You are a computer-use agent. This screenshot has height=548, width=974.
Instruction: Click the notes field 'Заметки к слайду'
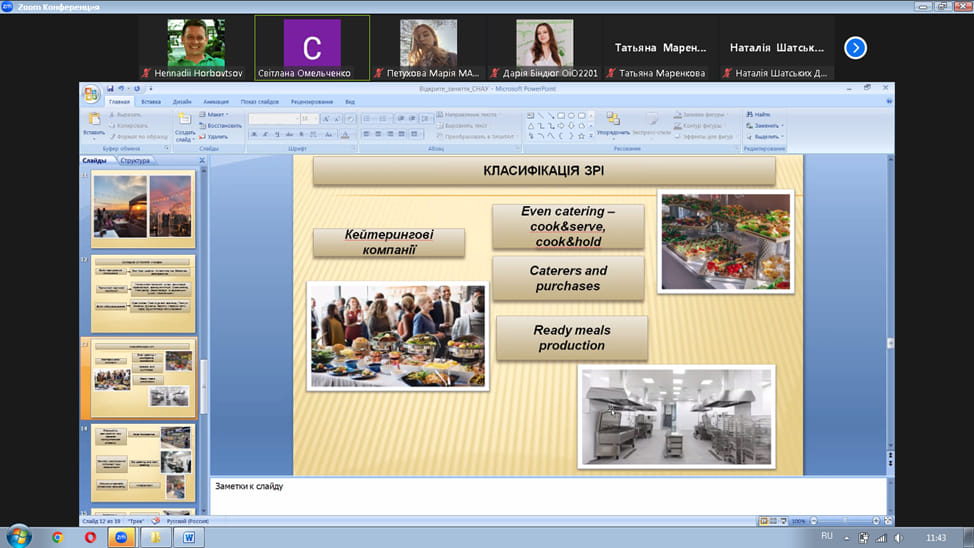click(x=548, y=494)
